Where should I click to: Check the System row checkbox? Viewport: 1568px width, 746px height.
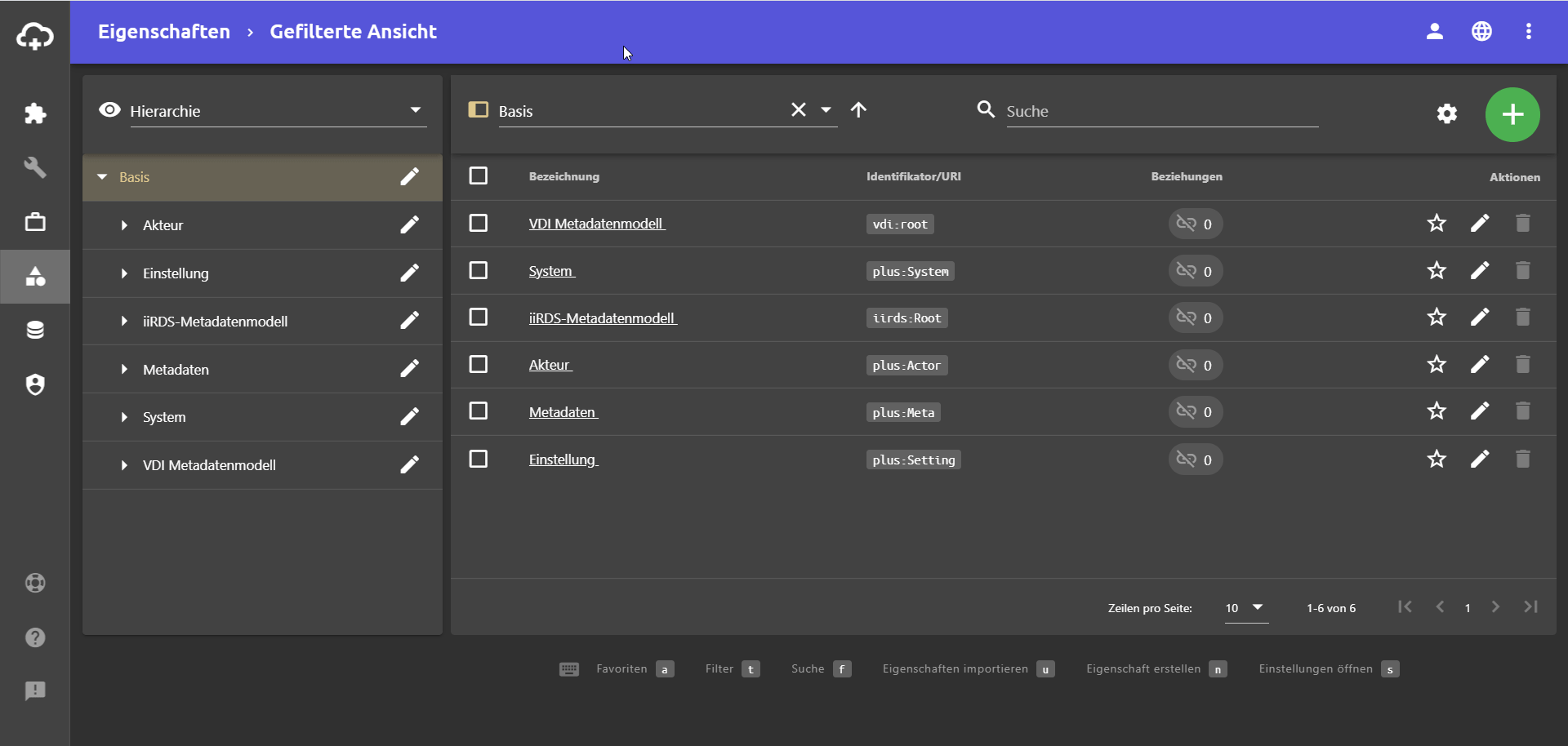[x=479, y=270]
